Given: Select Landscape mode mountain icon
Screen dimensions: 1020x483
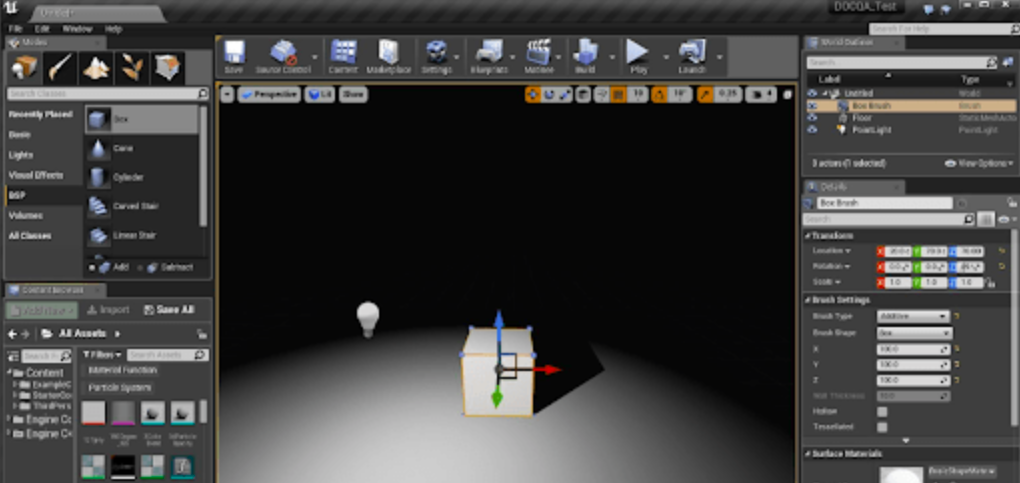Looking at the screenshot, I should pos(96,68).
